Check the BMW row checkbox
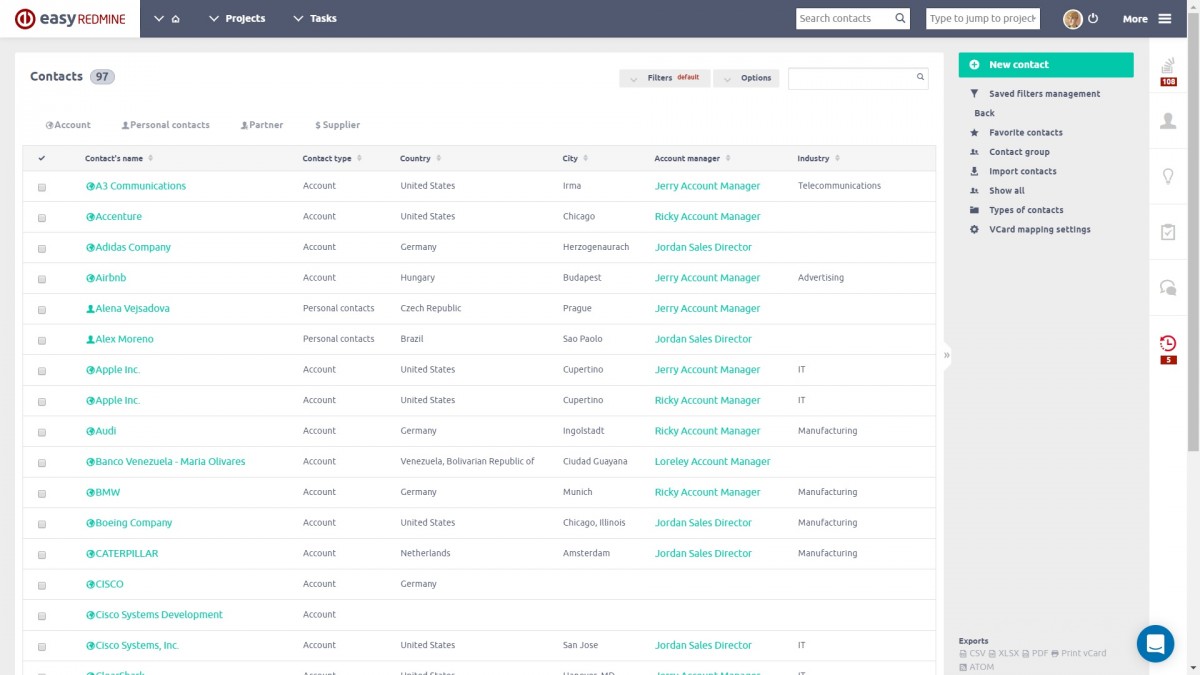Image resolution: width=1200 pixels, height=675 pixels. click(x=42, y=493)
